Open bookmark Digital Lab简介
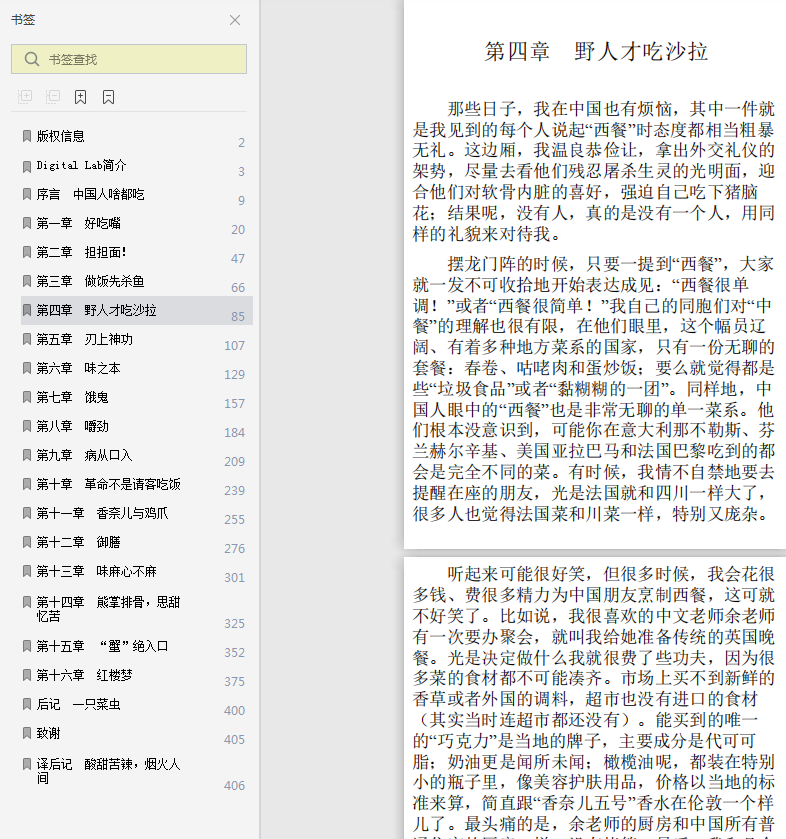 pos(81,165)
